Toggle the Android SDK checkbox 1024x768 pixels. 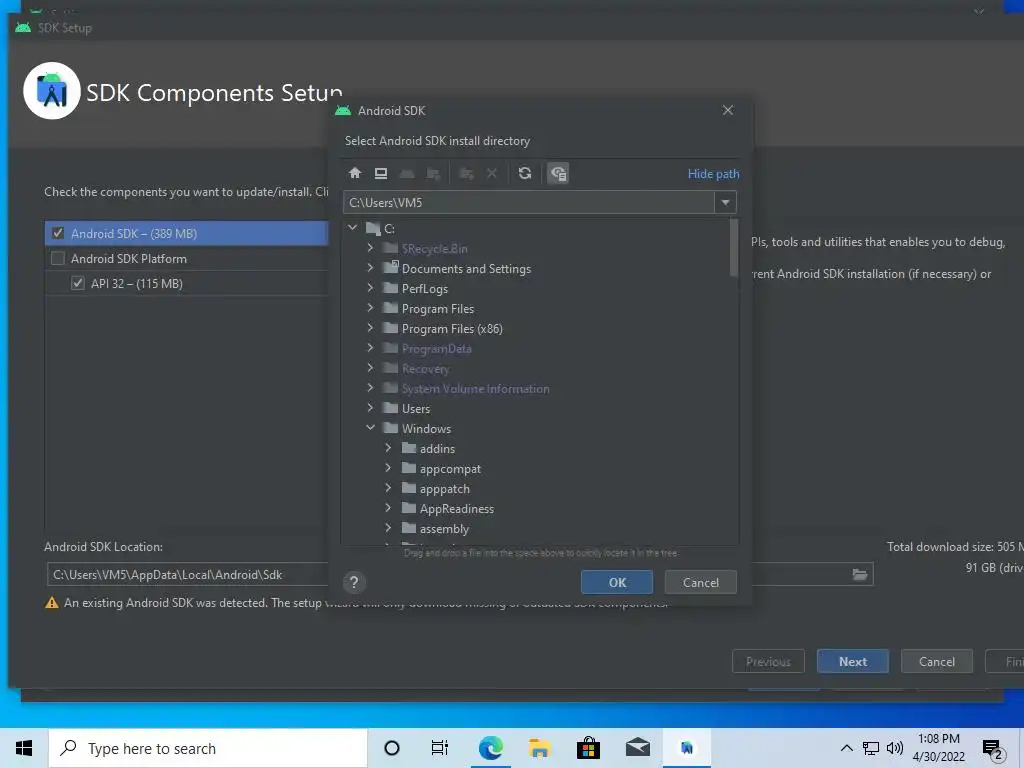click(58, 233)
